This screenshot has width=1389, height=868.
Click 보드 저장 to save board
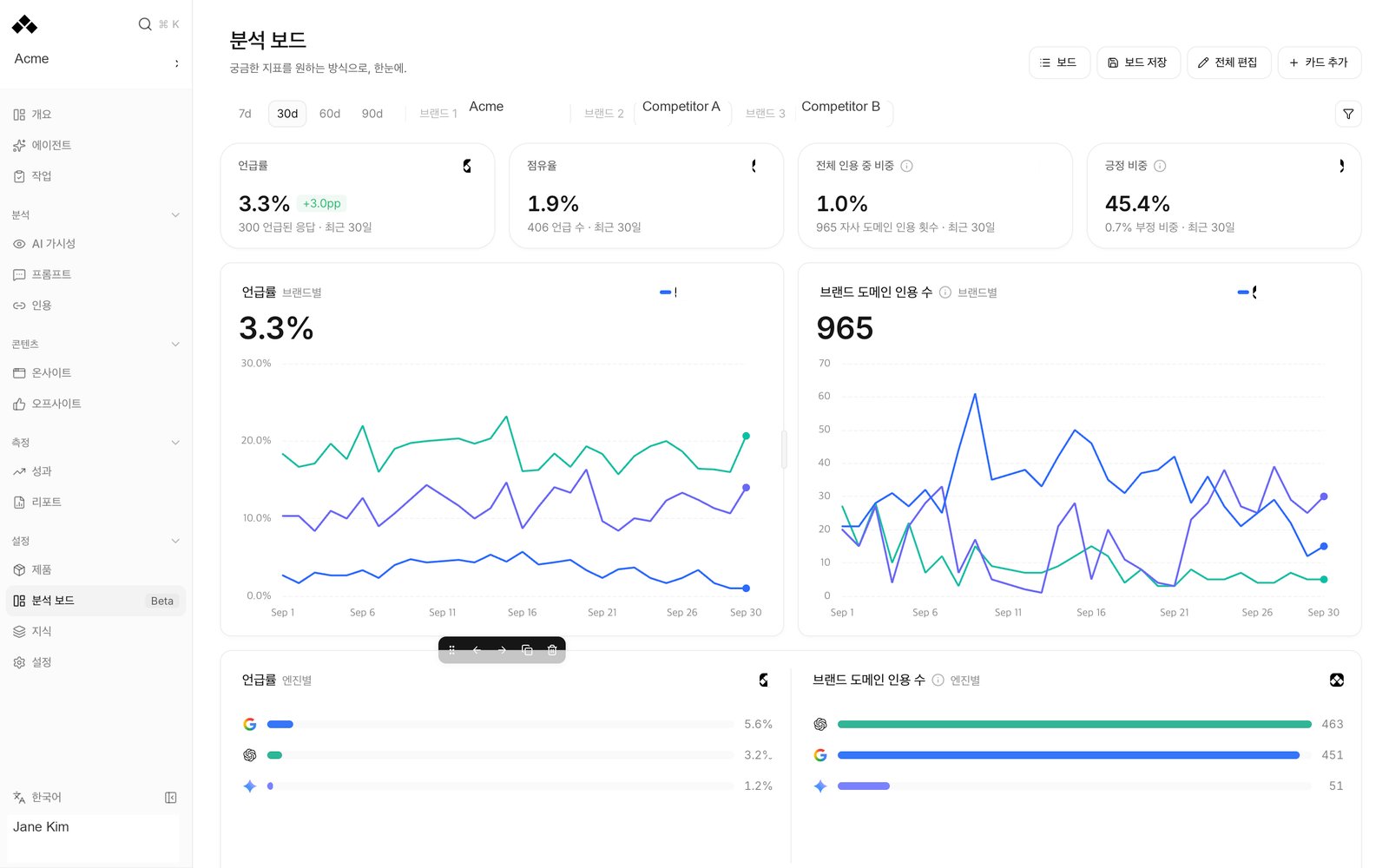(1138, 62)
